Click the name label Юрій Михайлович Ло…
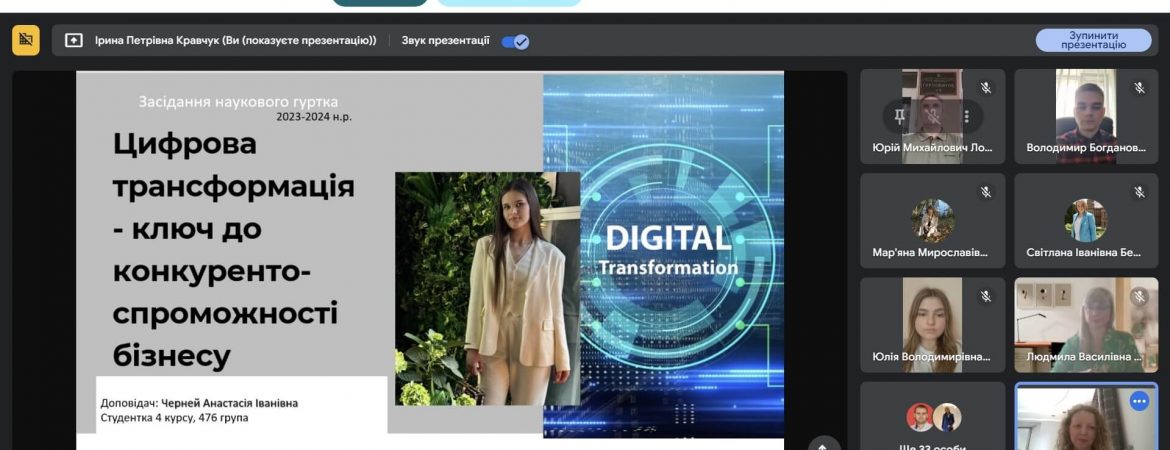This screenshot has width=1170, height=450. coord(933,148)
